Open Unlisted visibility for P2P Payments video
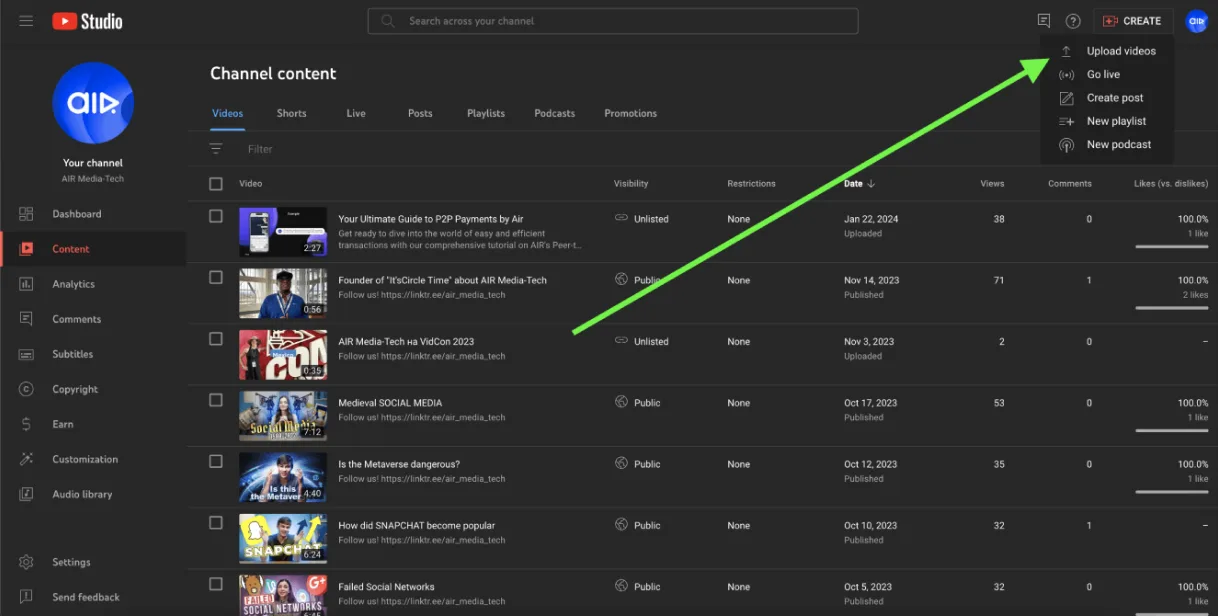This screenshot has width=1218, height=616. (x=641, y=219)
